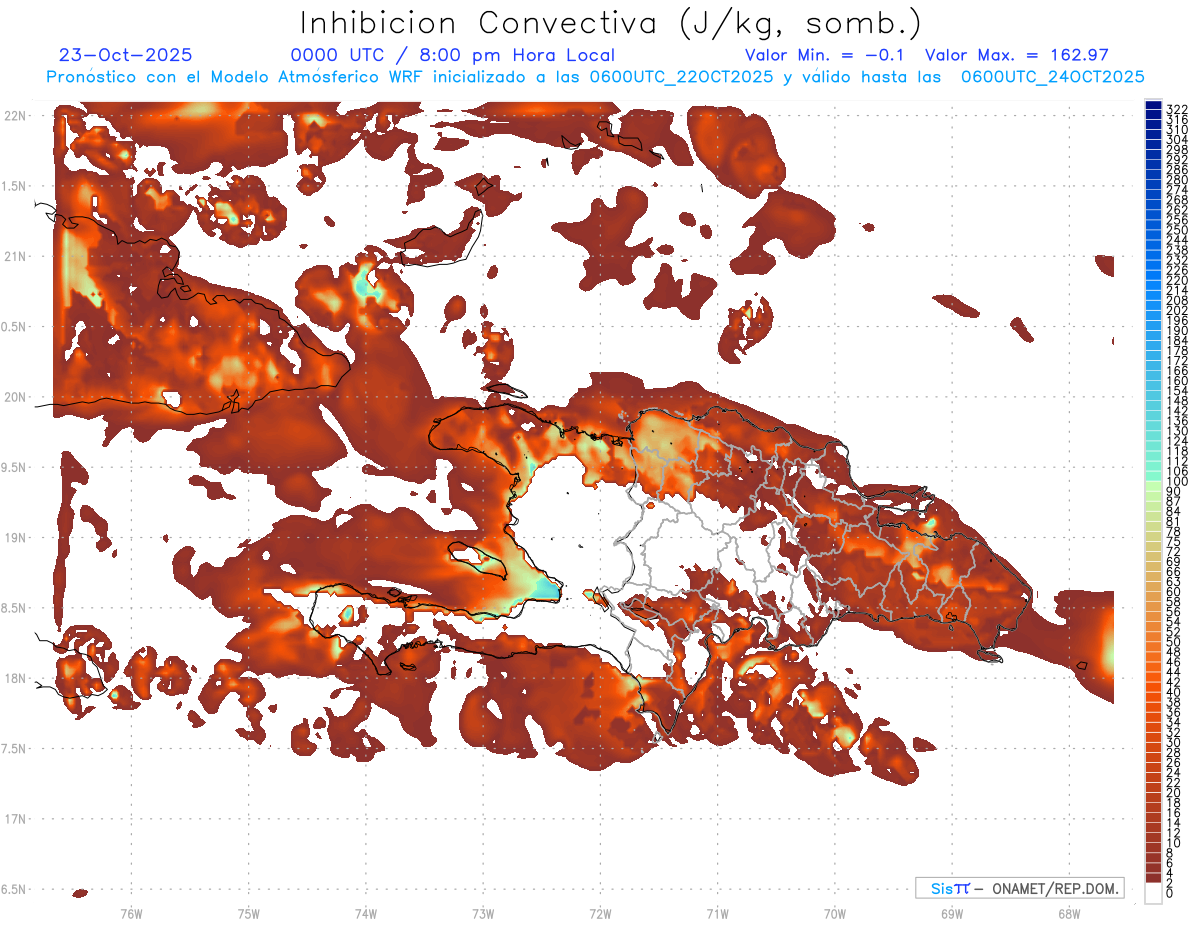Click the '30' color scale value
The width and height of the screenshot is (1200, 927).
point(1174,742)
